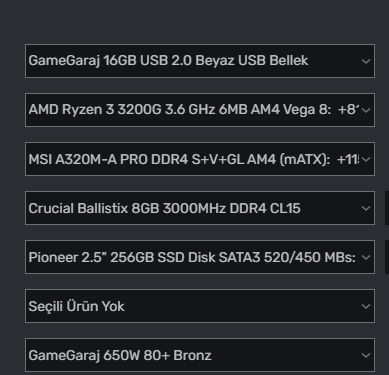This screenshot has width=389, height=375.
Task: Click the chevron on 650W power supply row
Action: point(366,355)
